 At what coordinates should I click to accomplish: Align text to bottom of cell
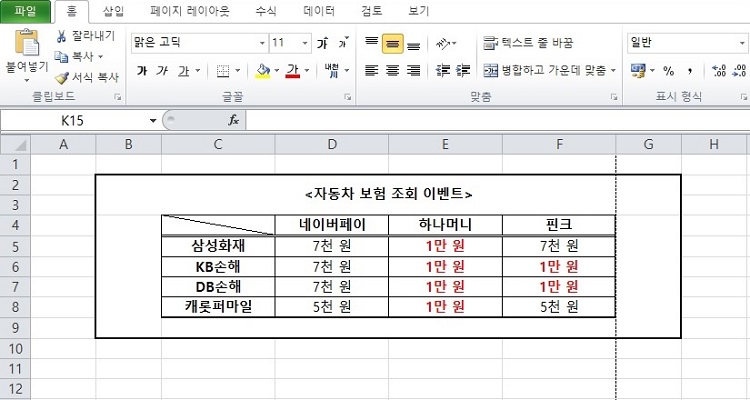[413, 44]
